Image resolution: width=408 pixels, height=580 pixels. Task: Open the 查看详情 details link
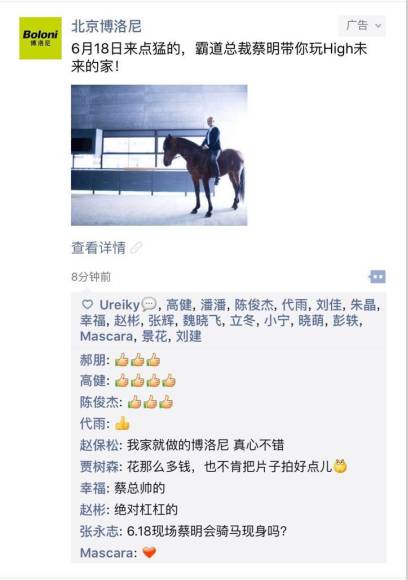tap(98, 248)
